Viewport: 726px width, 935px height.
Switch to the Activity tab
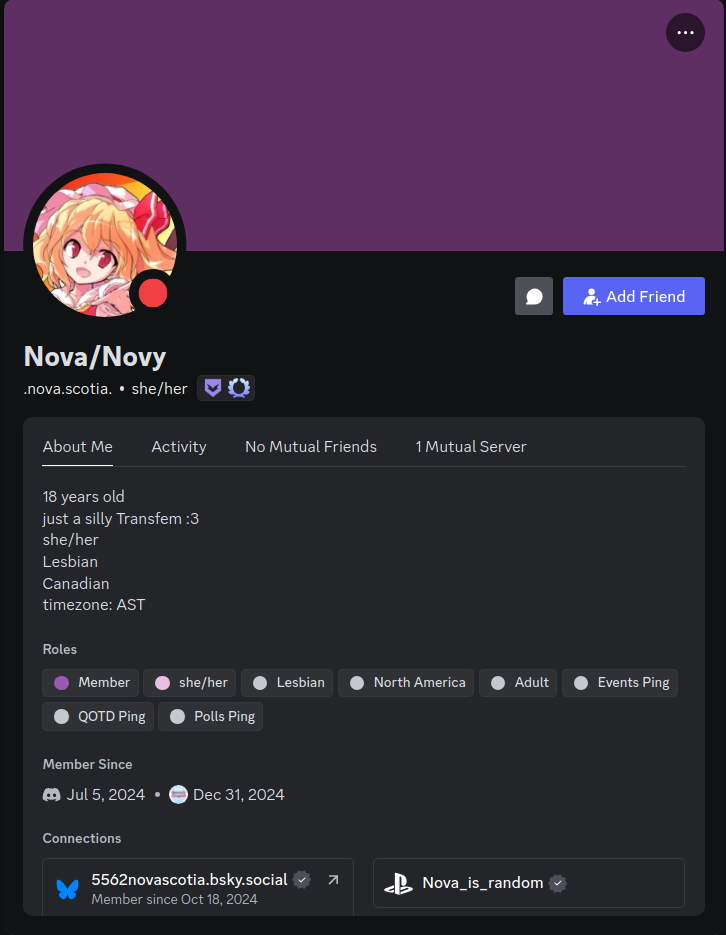point(179,447)
